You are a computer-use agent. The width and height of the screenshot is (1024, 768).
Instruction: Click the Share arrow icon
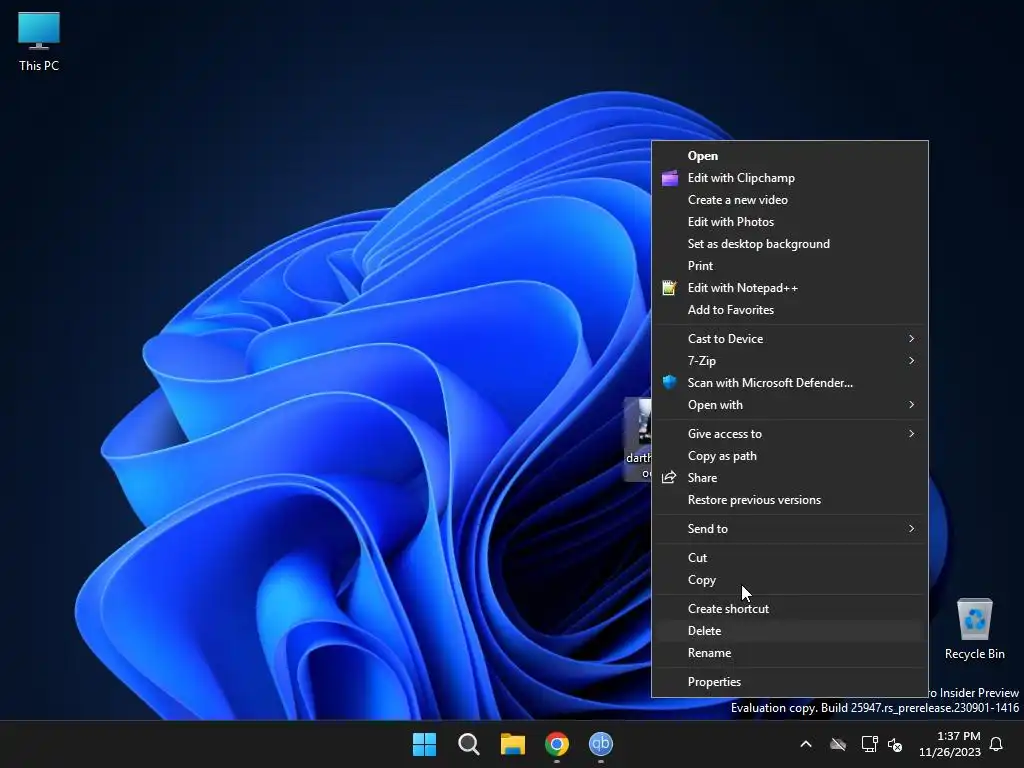(669, 477)
